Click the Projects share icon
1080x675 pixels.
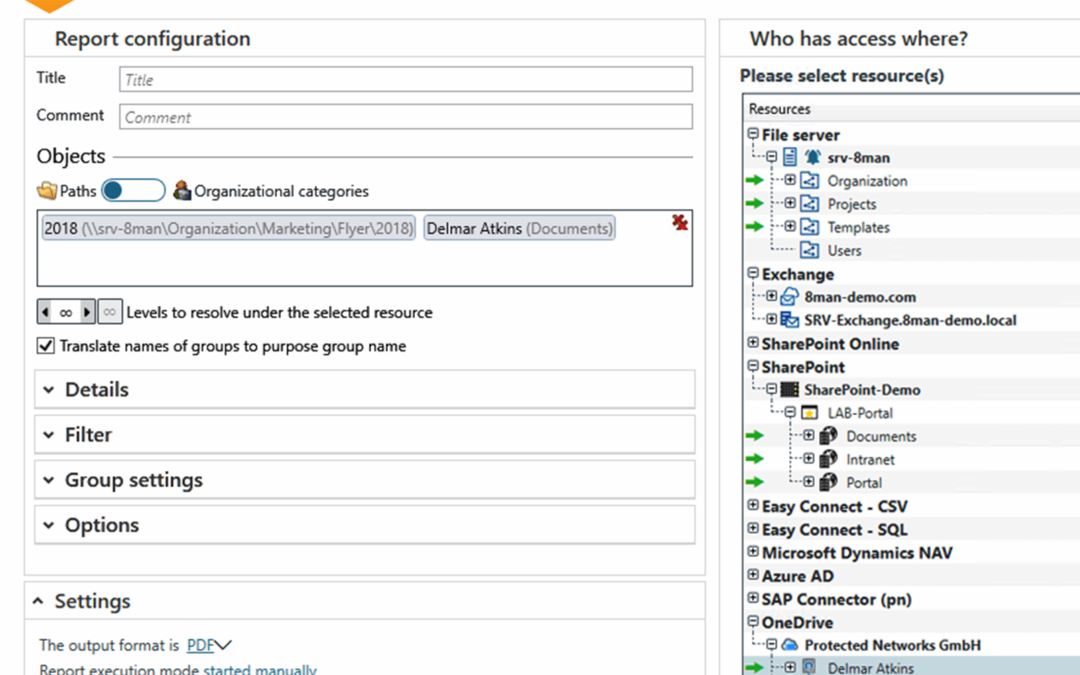[810, 204]
